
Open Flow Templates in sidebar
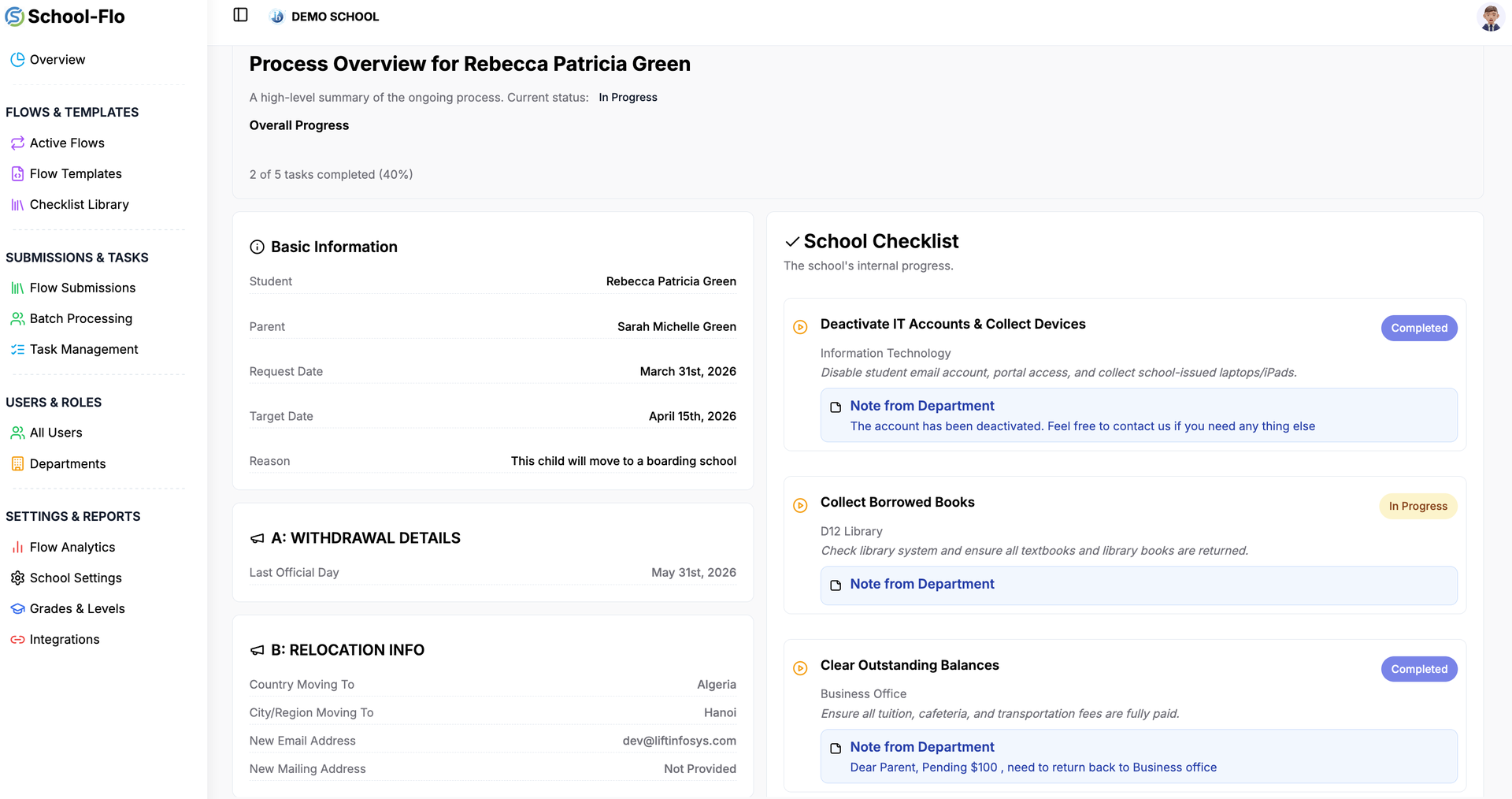(75, 173)
